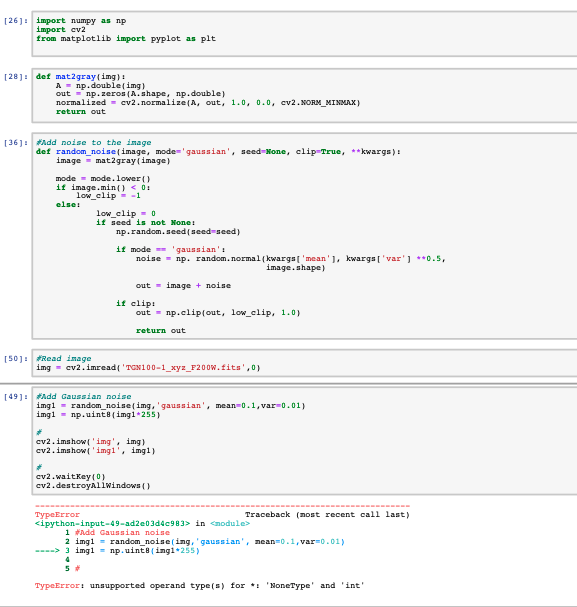This screenshot has height=607, width=577.
Task: Place cursor at 'return out' in random_noise
Action: (x=161, y=331)
